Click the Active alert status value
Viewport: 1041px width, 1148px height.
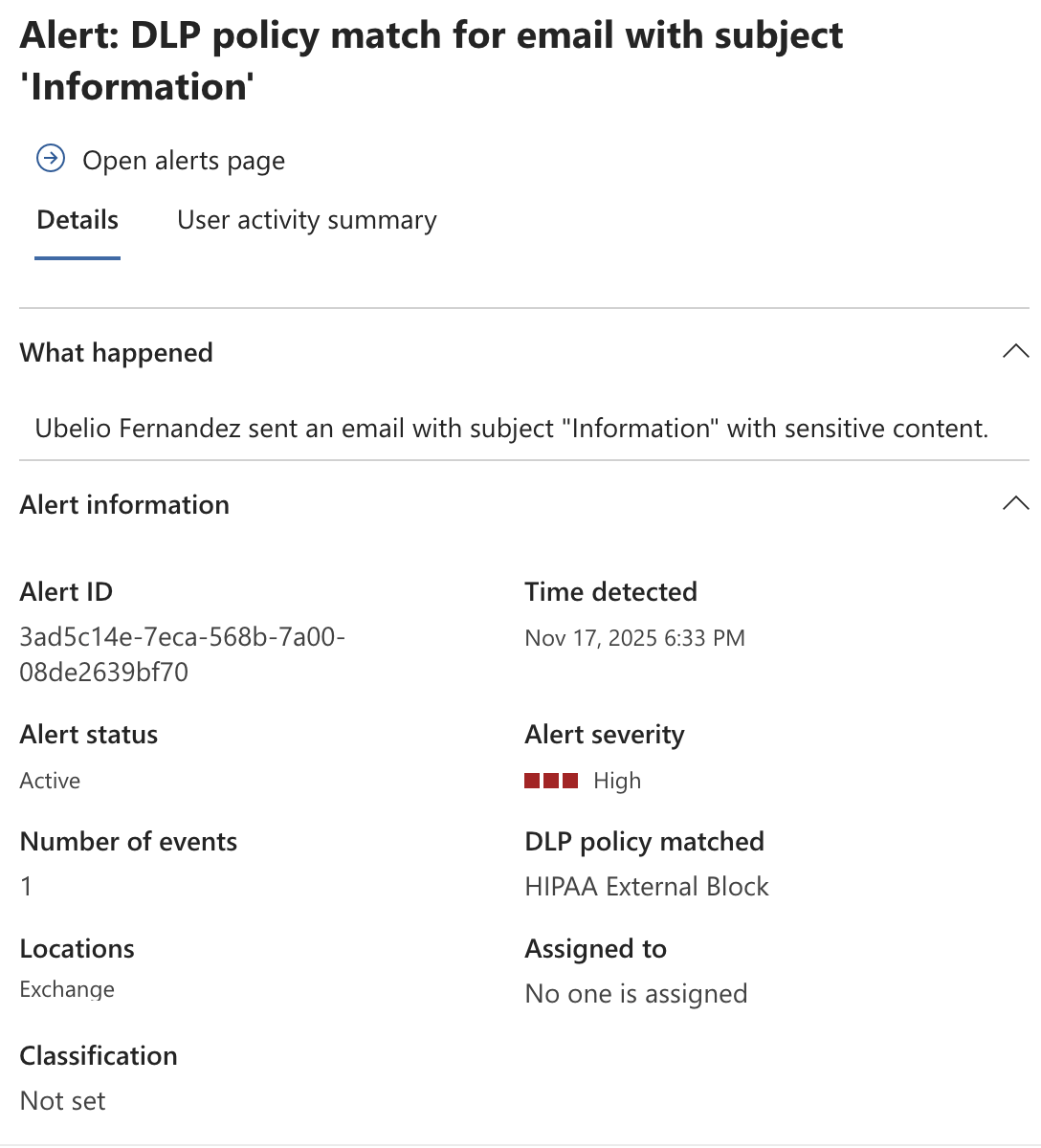[50, 781]
